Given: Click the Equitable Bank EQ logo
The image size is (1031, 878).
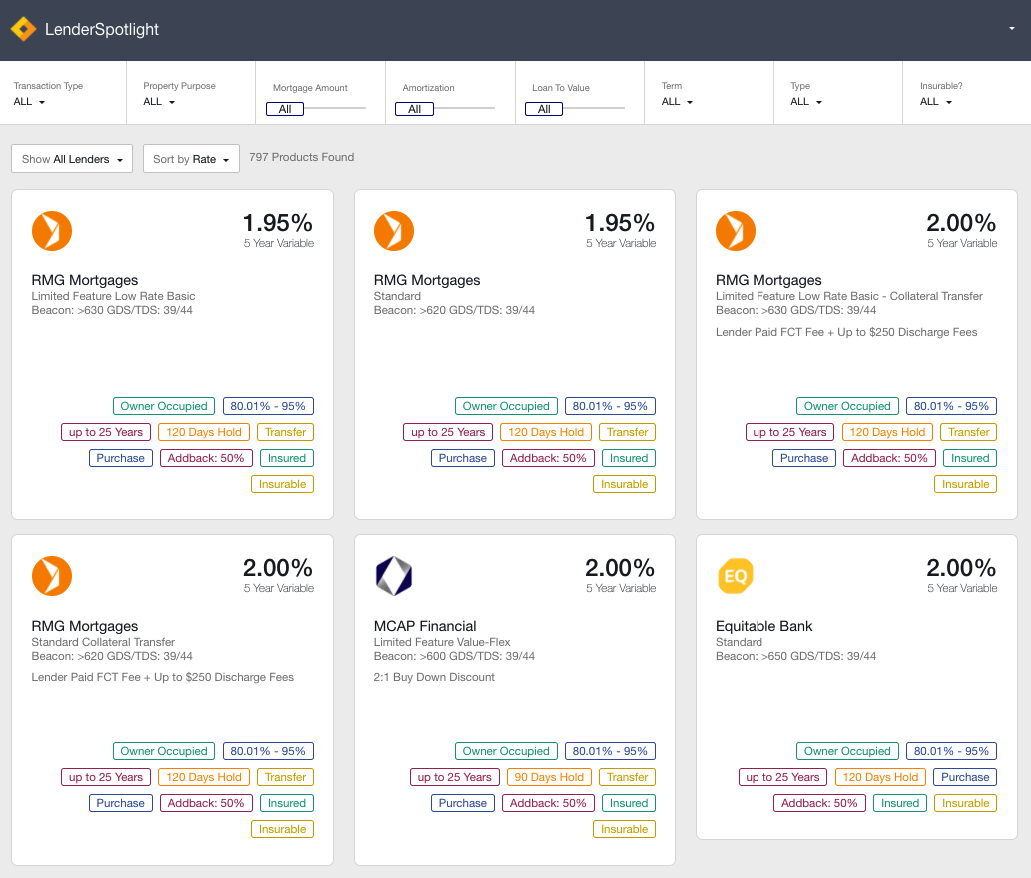Looking at the screenshot, I should pos(735,576).
